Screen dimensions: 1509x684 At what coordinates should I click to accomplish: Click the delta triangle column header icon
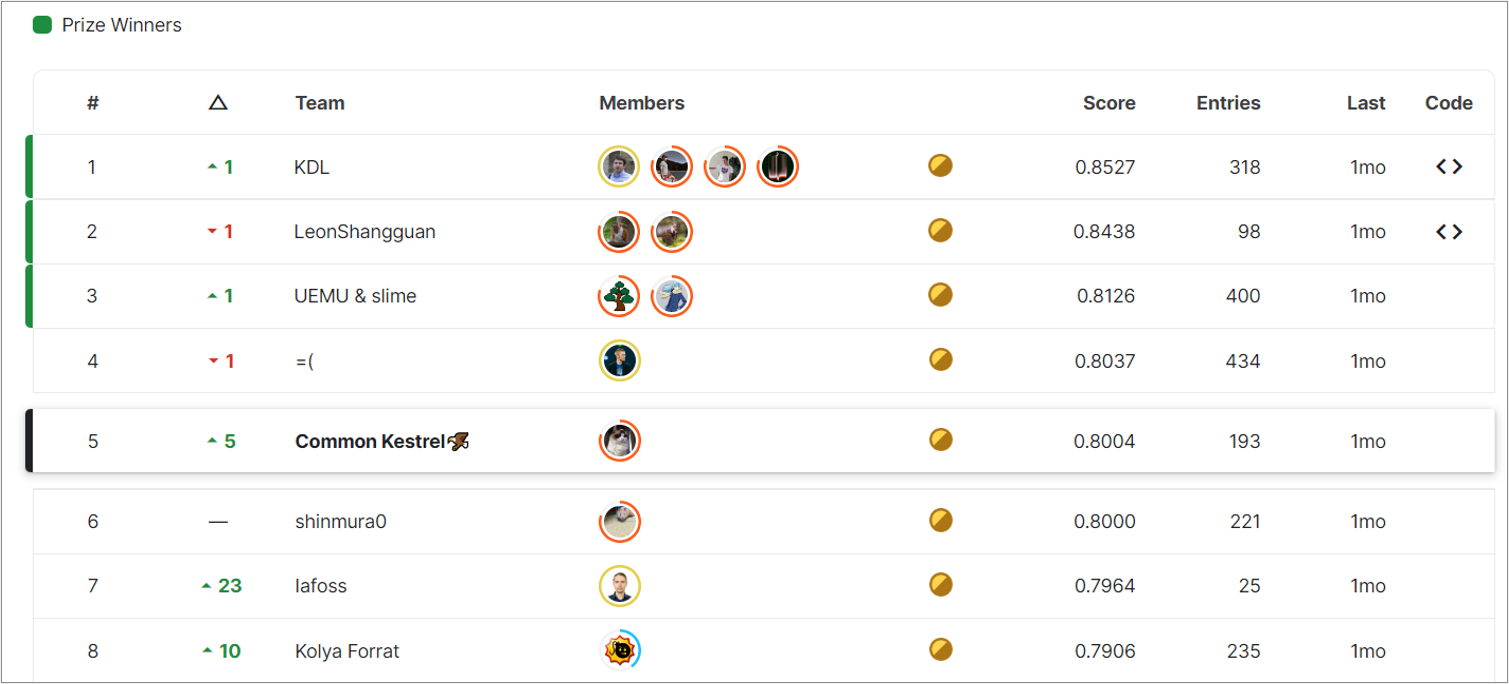[218, 103]
